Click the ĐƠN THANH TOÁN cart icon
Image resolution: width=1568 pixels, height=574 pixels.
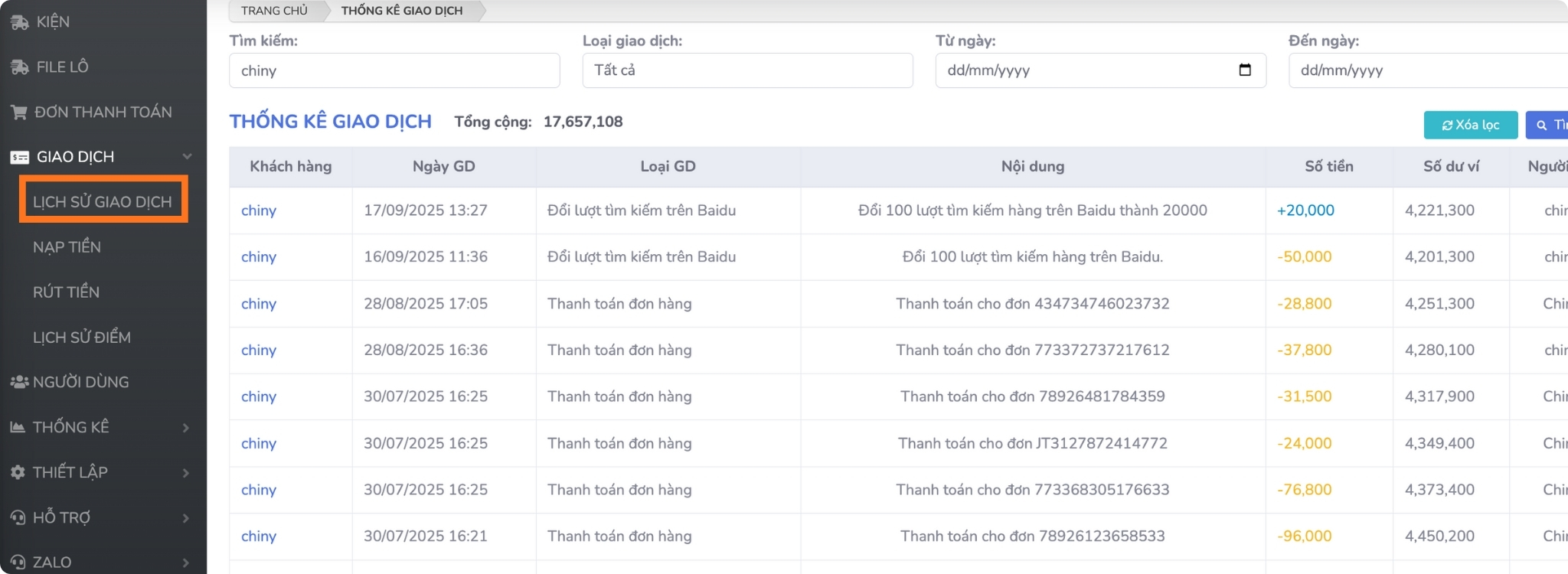18,113
